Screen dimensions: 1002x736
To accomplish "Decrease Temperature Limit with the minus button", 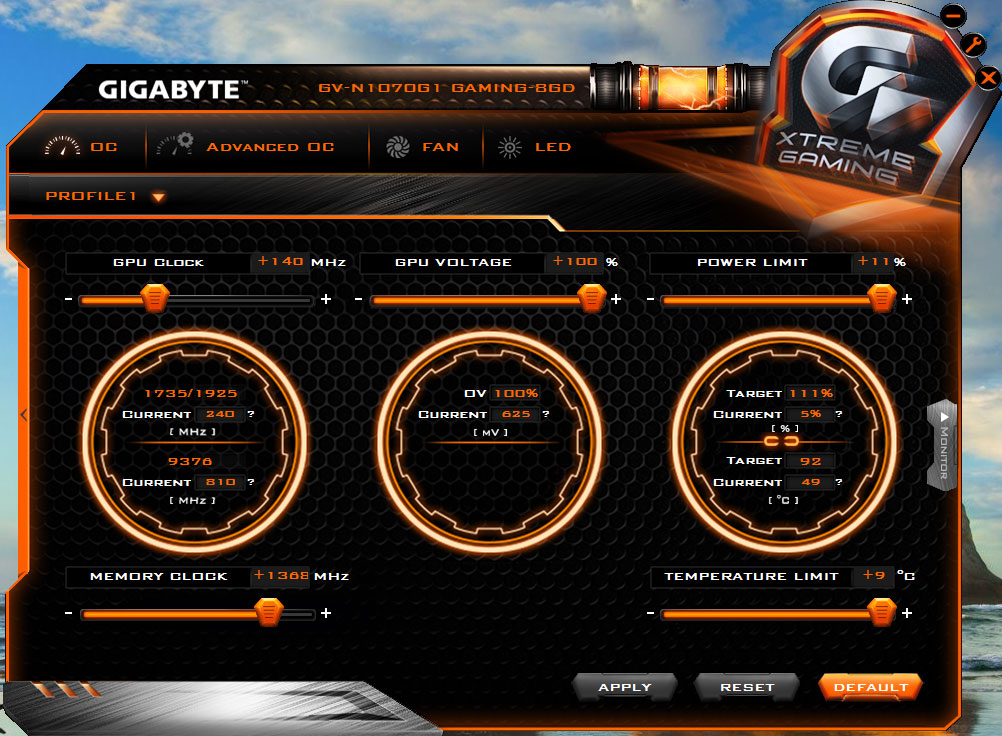I will click(x=651, y=613).
